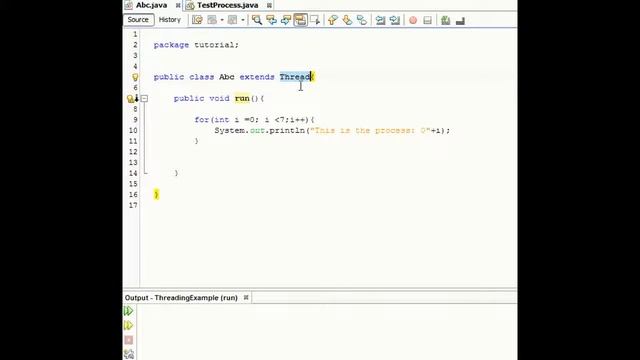640x360 pixels.
Task: Click the string "This is the process: 0"
Action: pyautogui.click(x=370, y=131)
